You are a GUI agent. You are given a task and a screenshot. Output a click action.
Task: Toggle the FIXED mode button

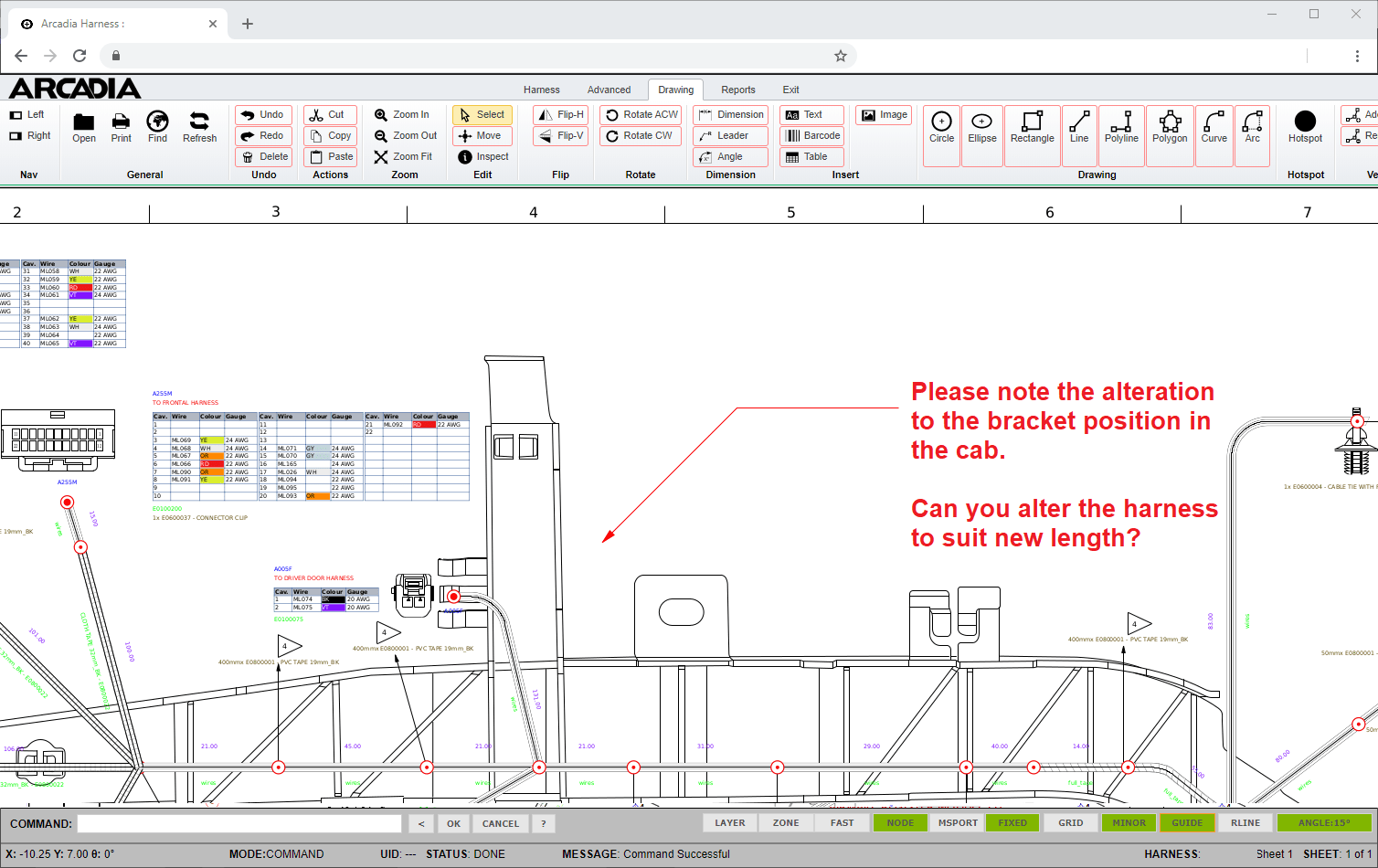tap(1012, 823)
